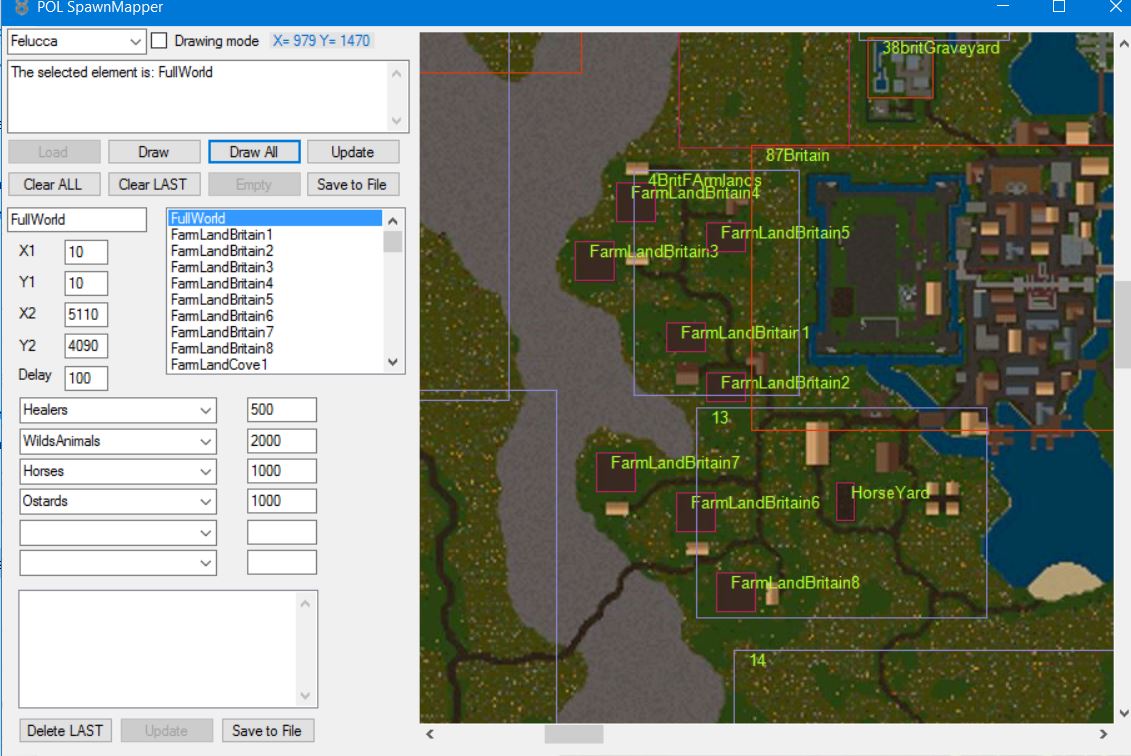This screenshot has height=756, width=1131.
Task: Click FarmLandBritain3 box on map
Action: coord(594,261)
